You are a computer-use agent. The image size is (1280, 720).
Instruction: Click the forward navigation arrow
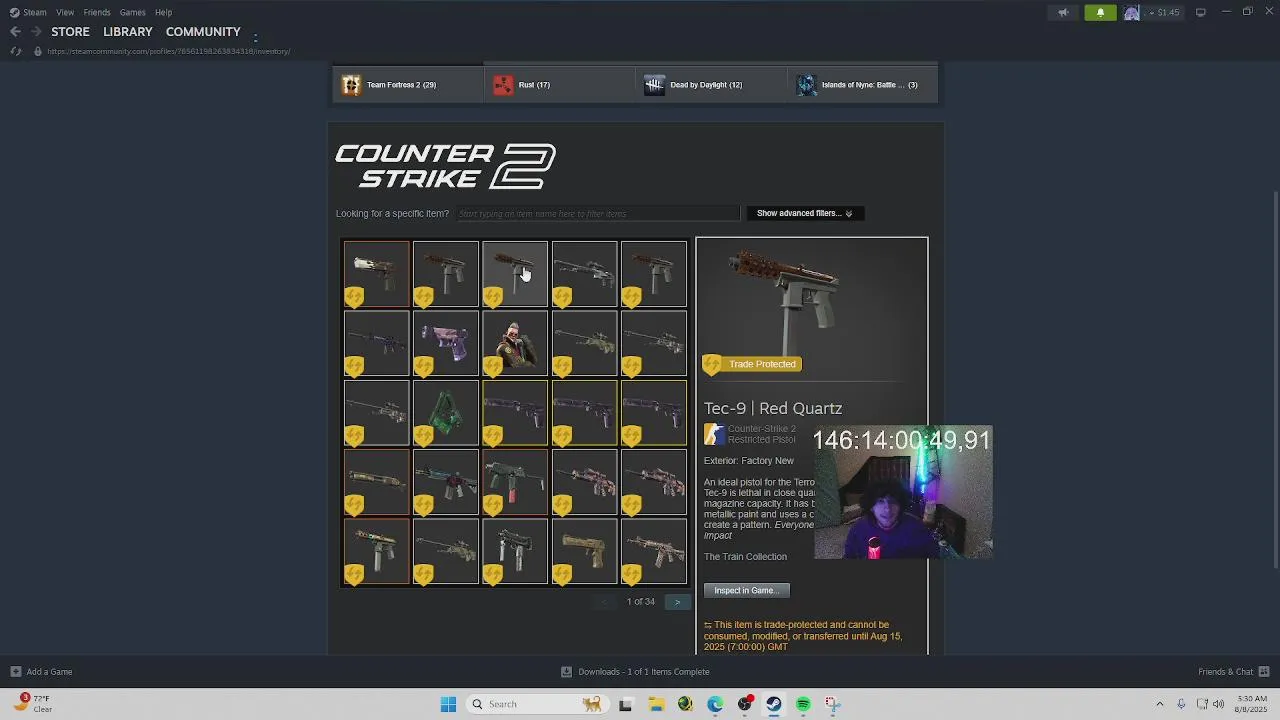point(37,32)
